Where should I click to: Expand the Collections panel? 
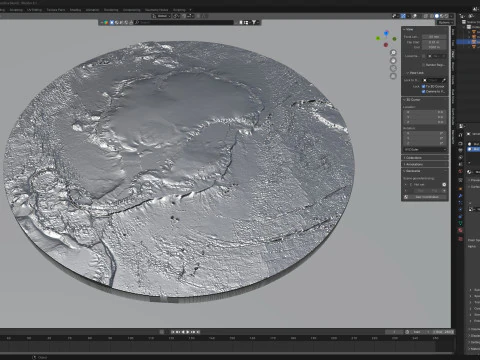pos(425,158)
